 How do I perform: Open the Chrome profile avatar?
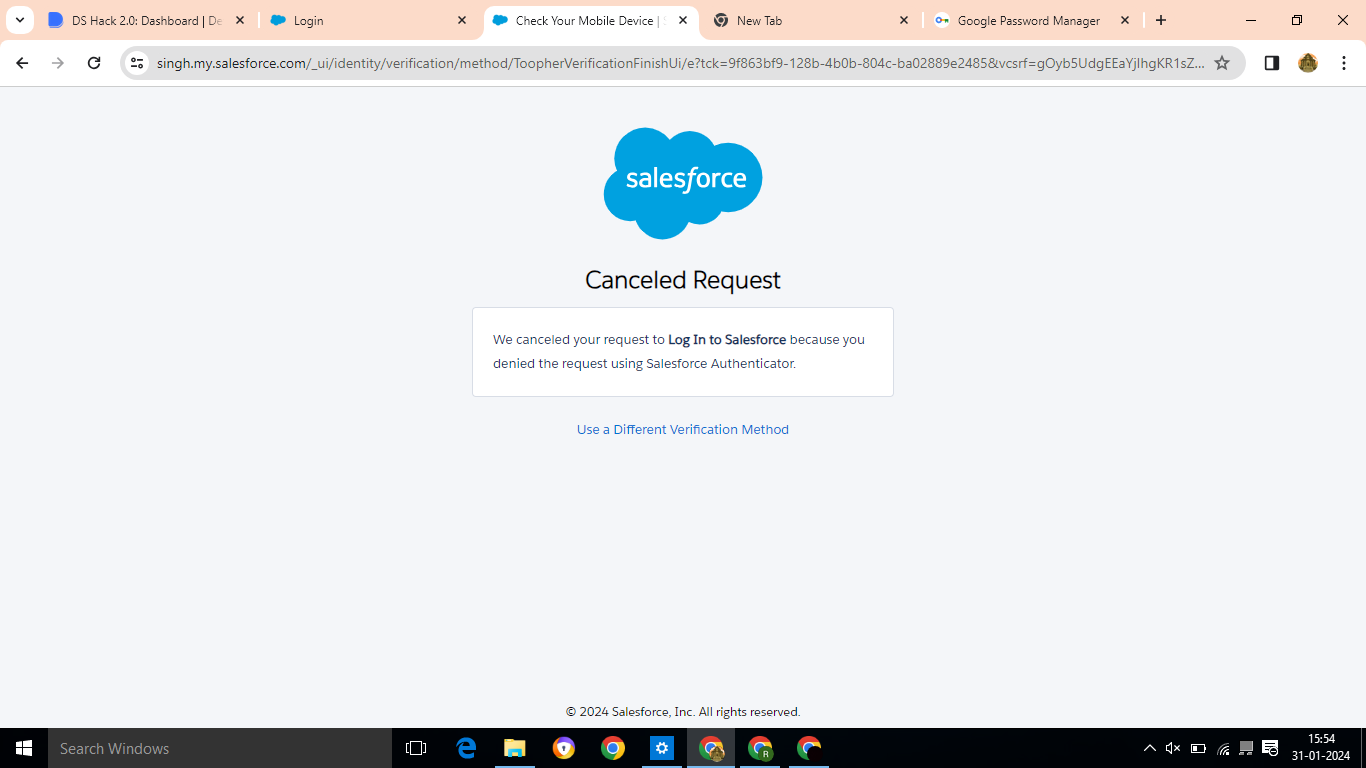(x=1308, y=63)
